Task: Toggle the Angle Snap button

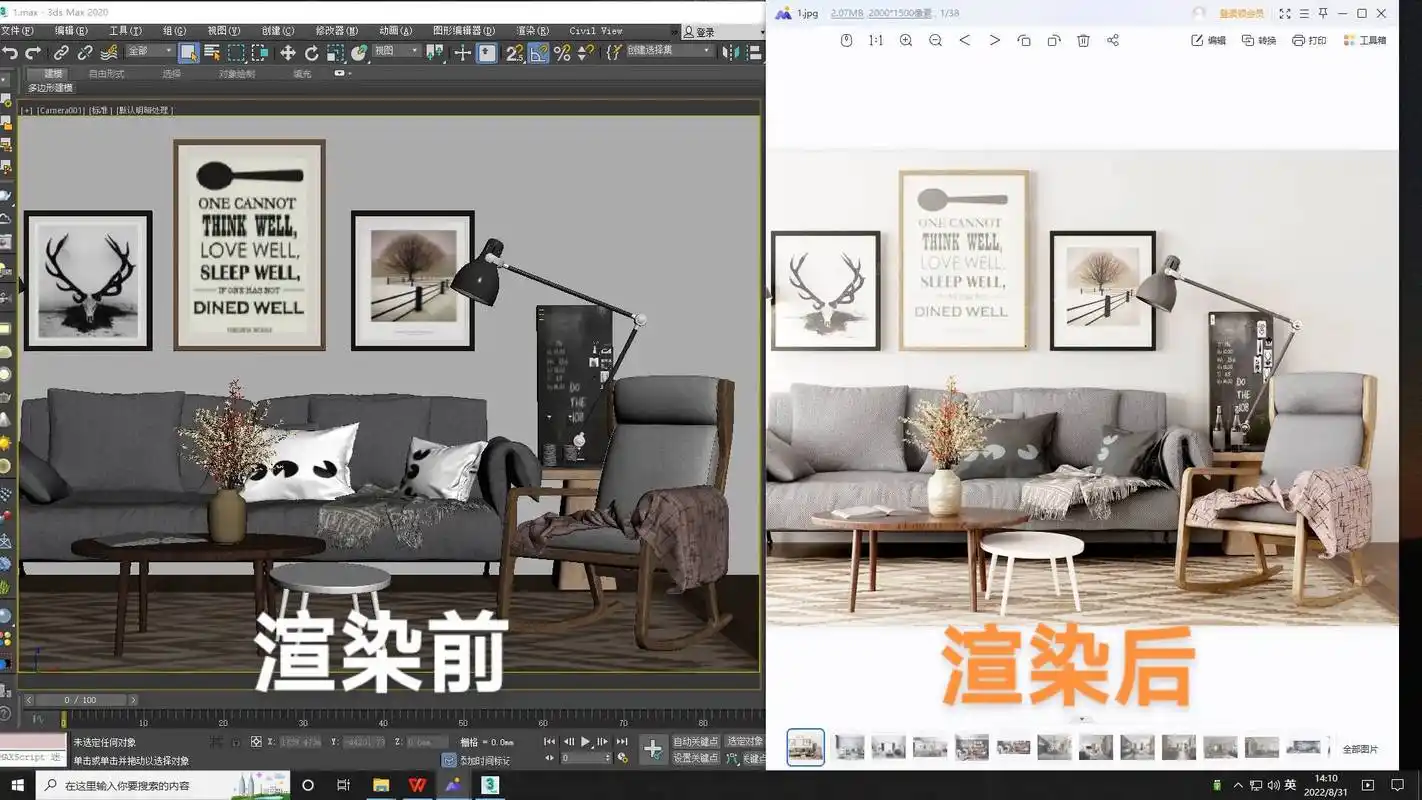Action: coord(539,53)
